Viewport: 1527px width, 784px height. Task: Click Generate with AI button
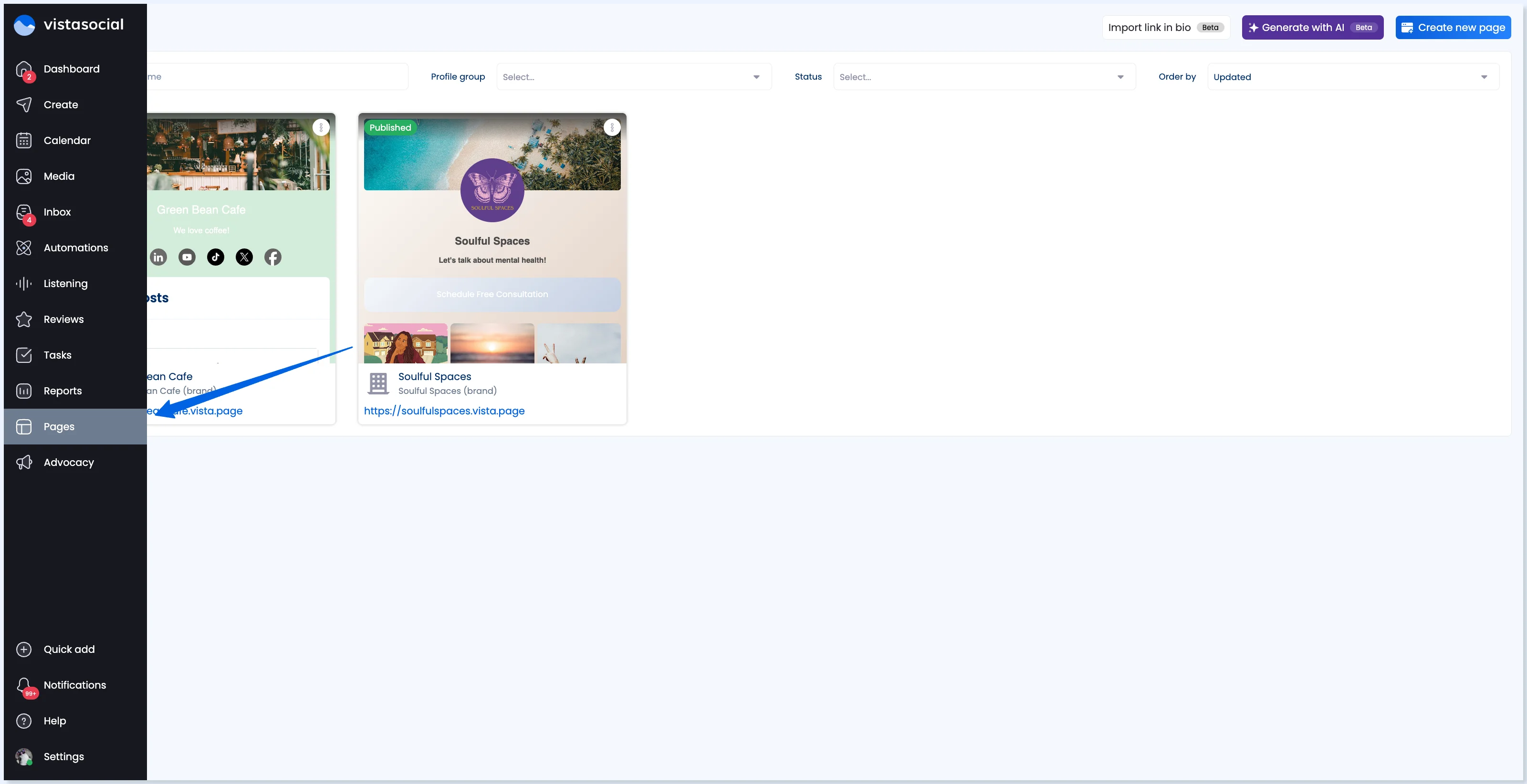click(1312, 28)
